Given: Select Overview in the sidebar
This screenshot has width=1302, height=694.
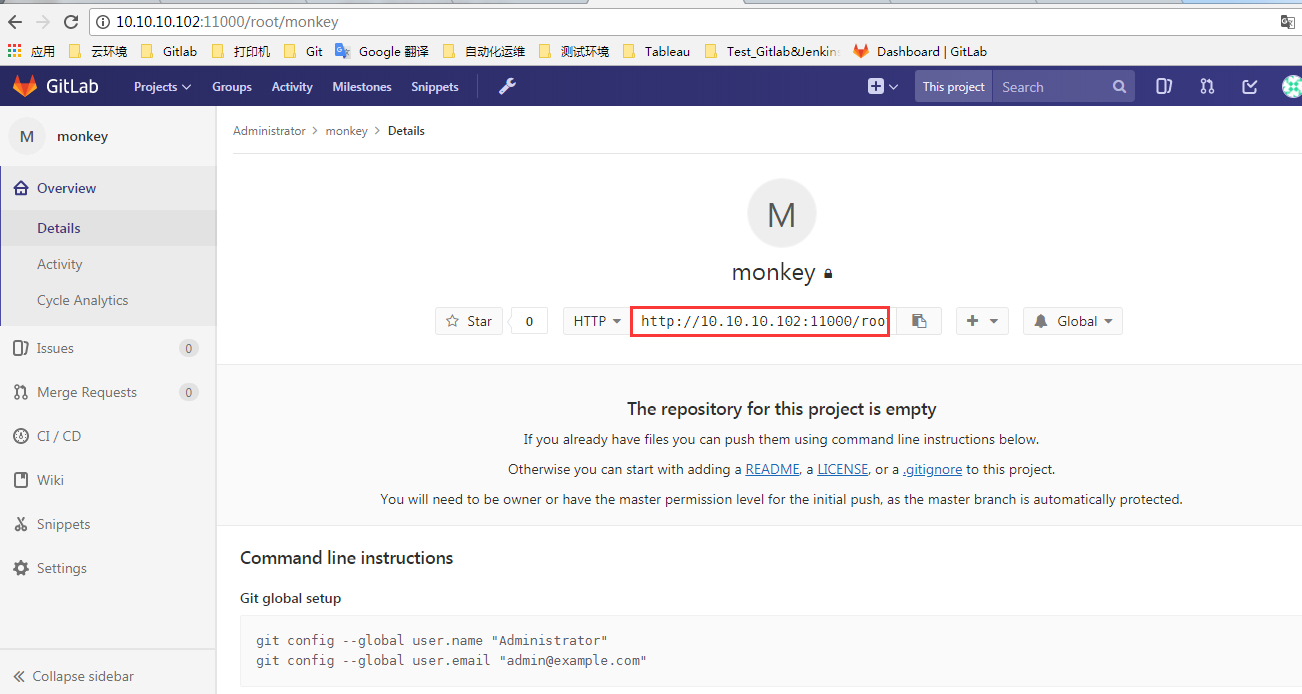Looking at the screenshot, I should [108, 188].
